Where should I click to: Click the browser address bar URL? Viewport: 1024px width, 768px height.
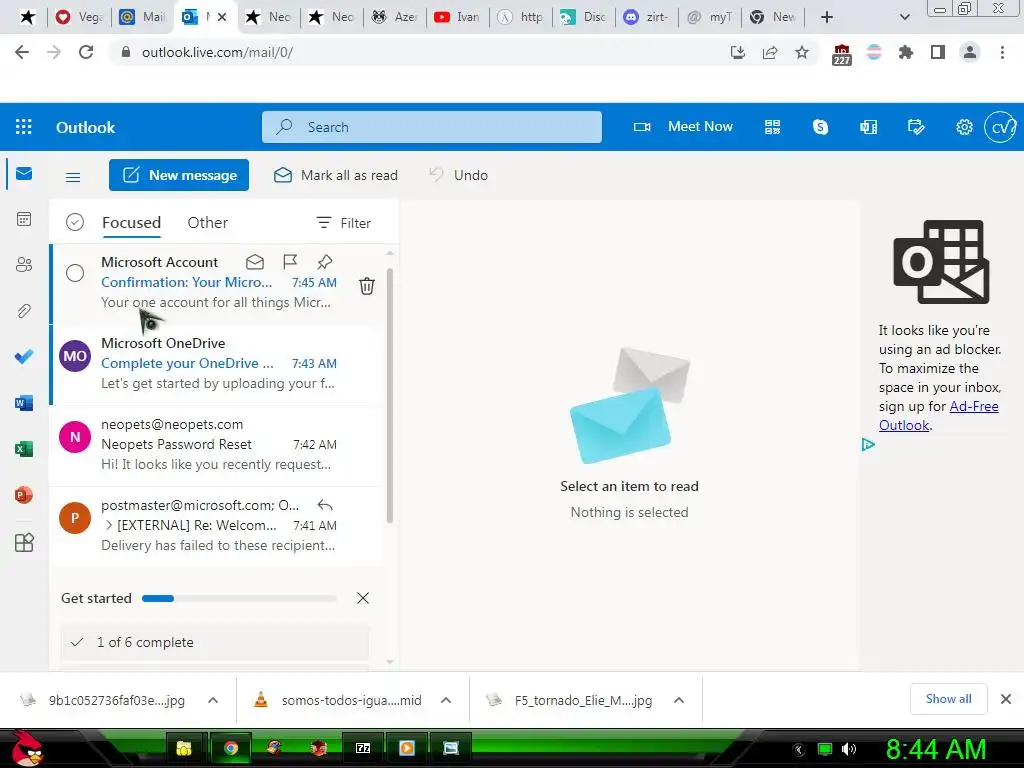coord(217,52)
